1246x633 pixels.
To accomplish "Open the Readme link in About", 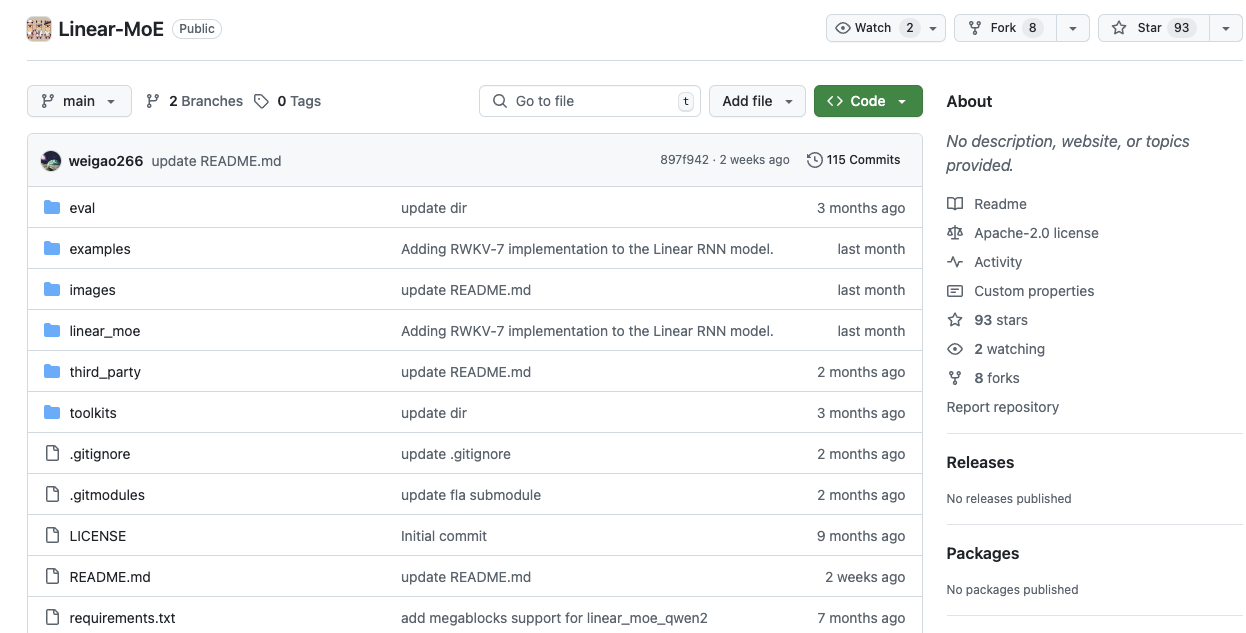I will click(x=1000, y=204).
